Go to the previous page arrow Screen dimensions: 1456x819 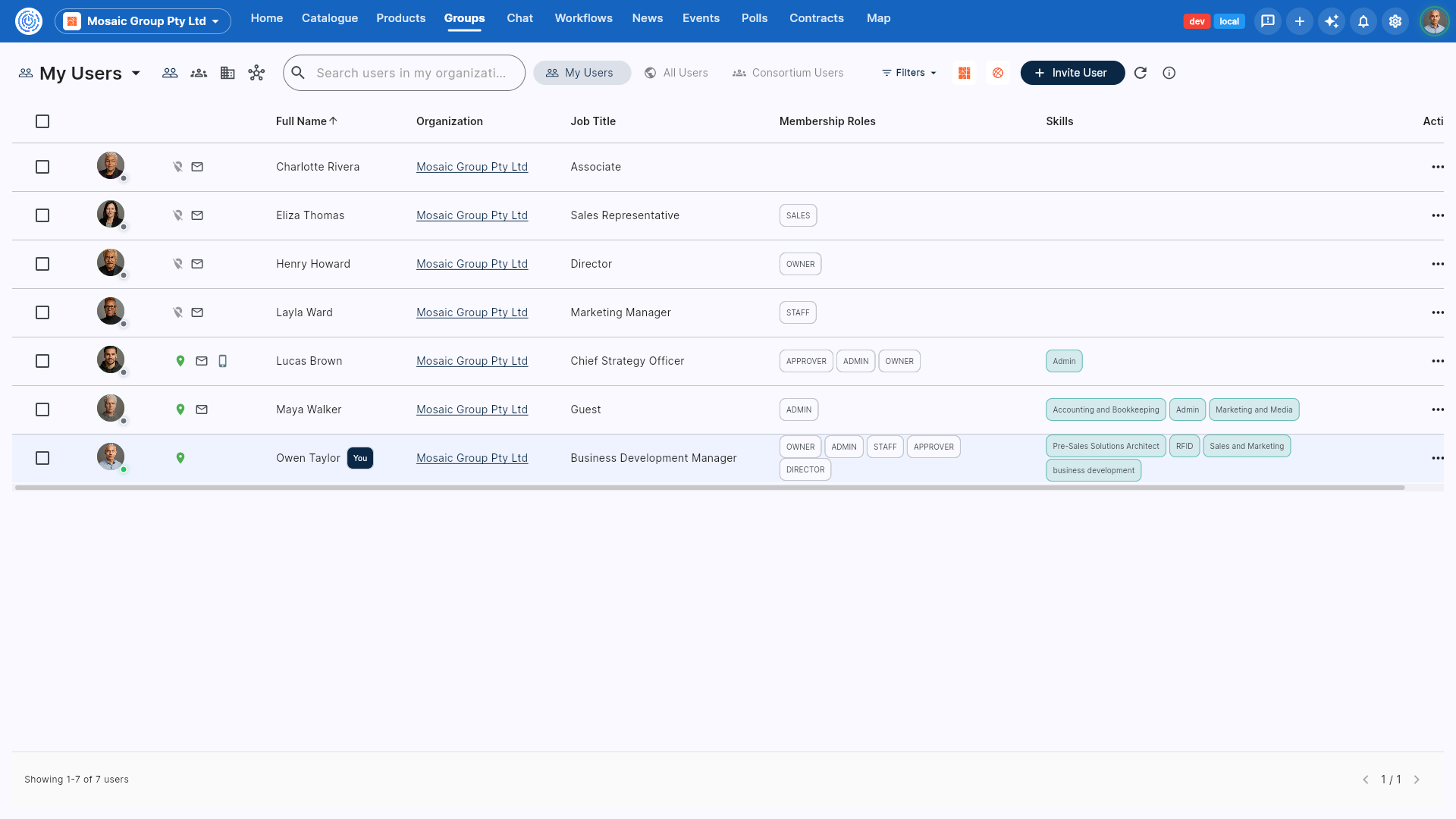[x=1365, y=780]
